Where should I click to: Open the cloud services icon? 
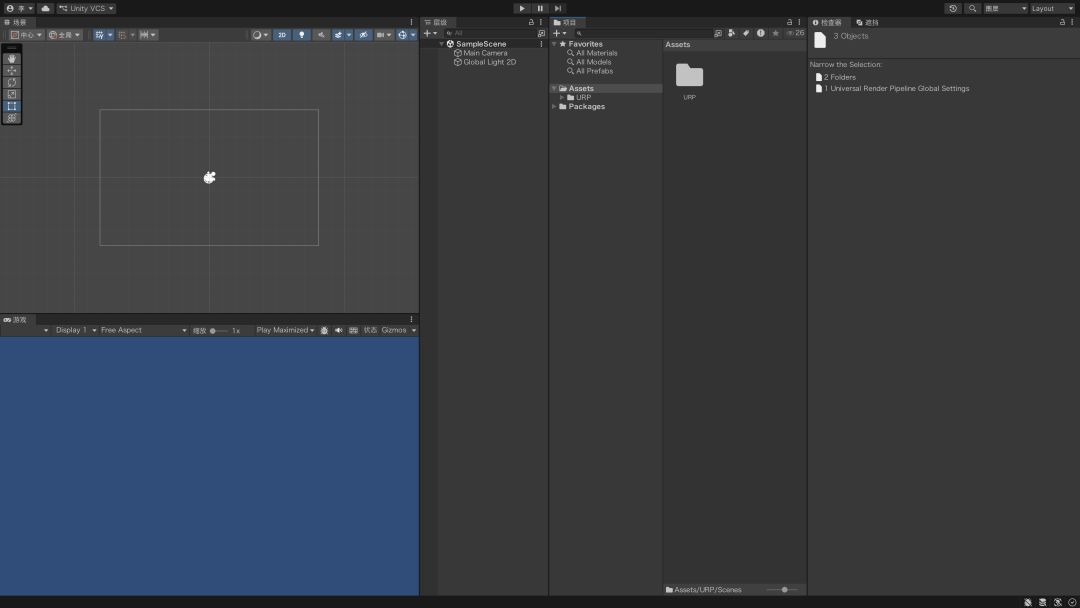pos(45,8)
